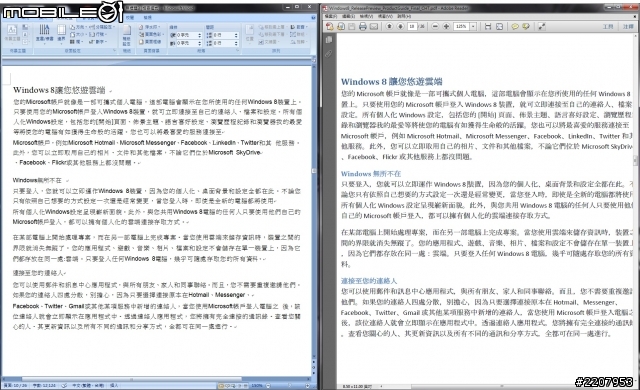
Task: Print the PDF with the printer icon
Action: coord(362,27)
